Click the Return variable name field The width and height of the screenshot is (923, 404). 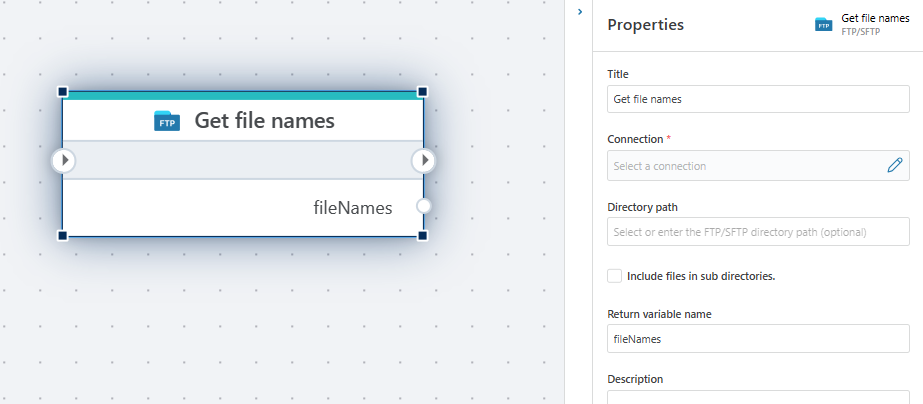click(758, 339)
